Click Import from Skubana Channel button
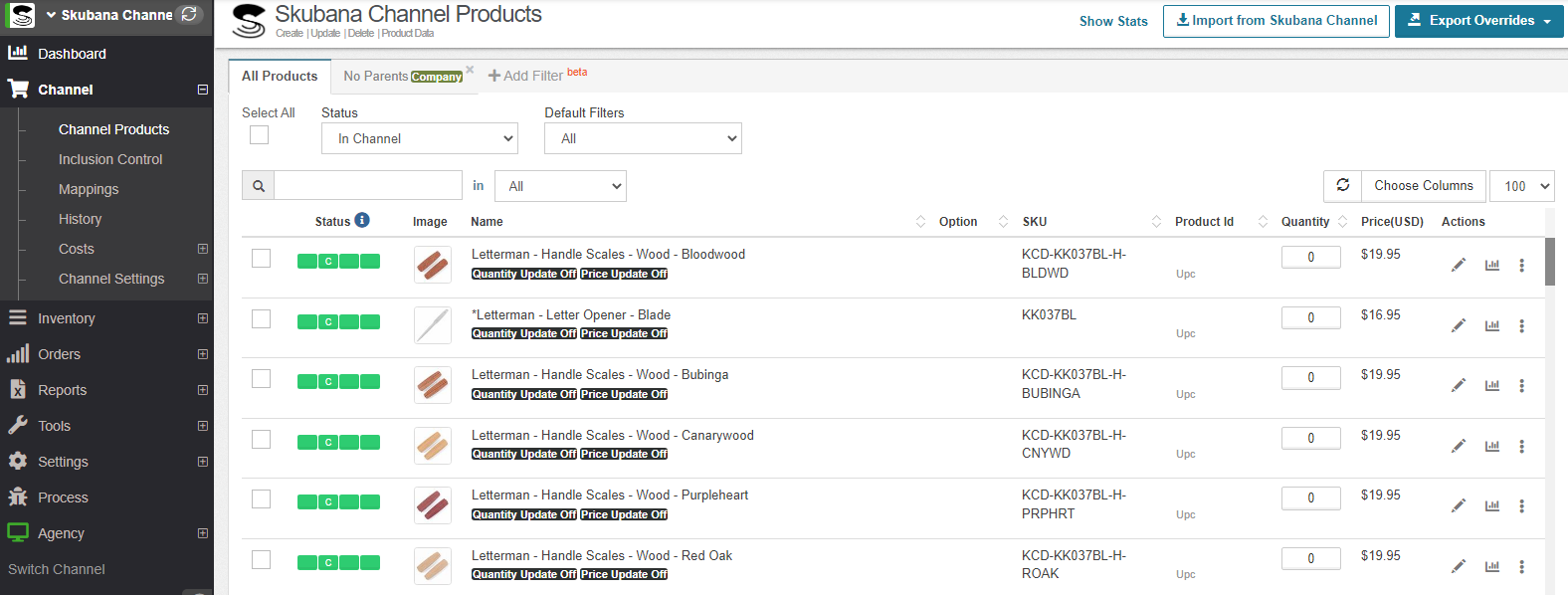The width and height of the screenshot is (1568, 595). point(1275,21)
